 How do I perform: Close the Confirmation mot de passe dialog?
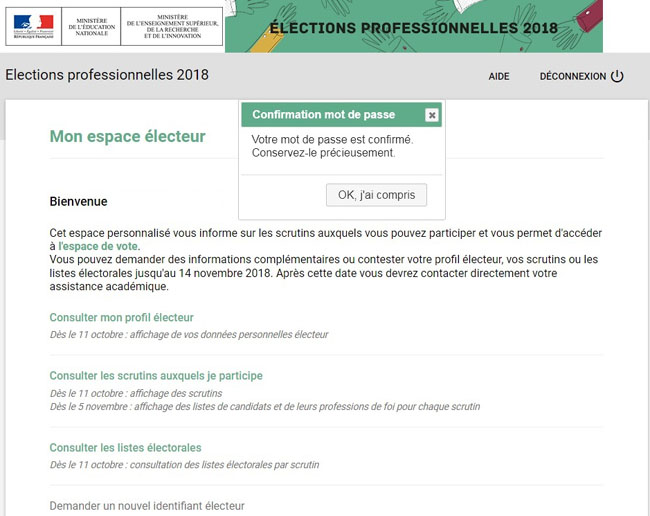432,115
